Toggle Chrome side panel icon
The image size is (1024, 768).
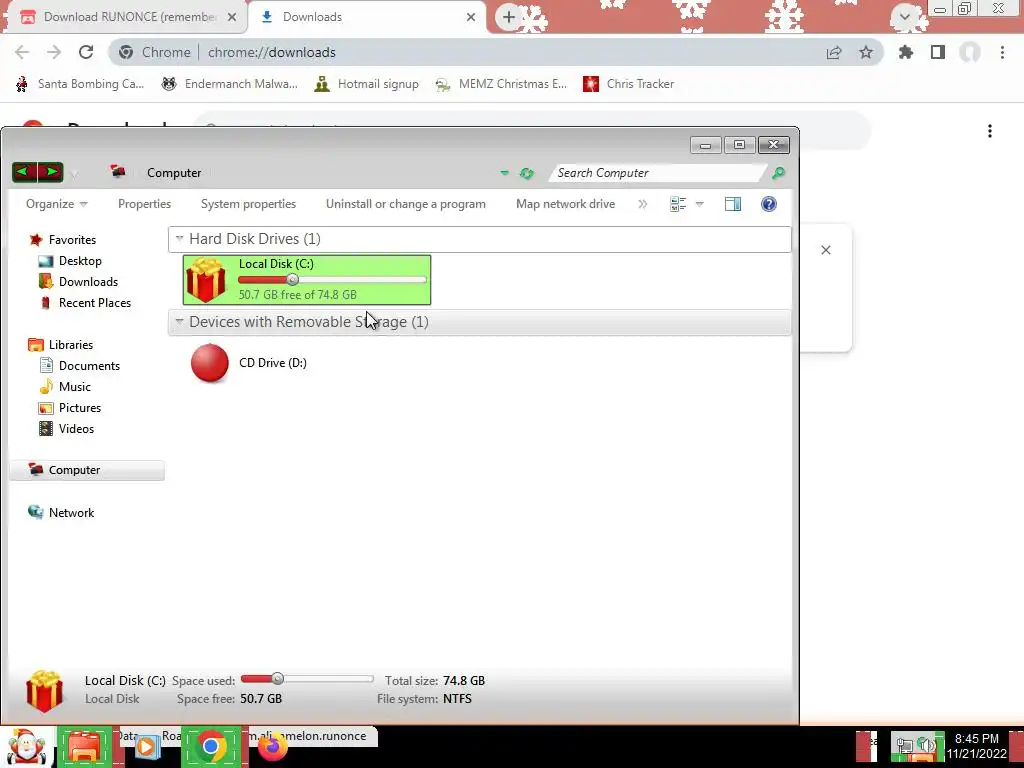click(938, 52)
